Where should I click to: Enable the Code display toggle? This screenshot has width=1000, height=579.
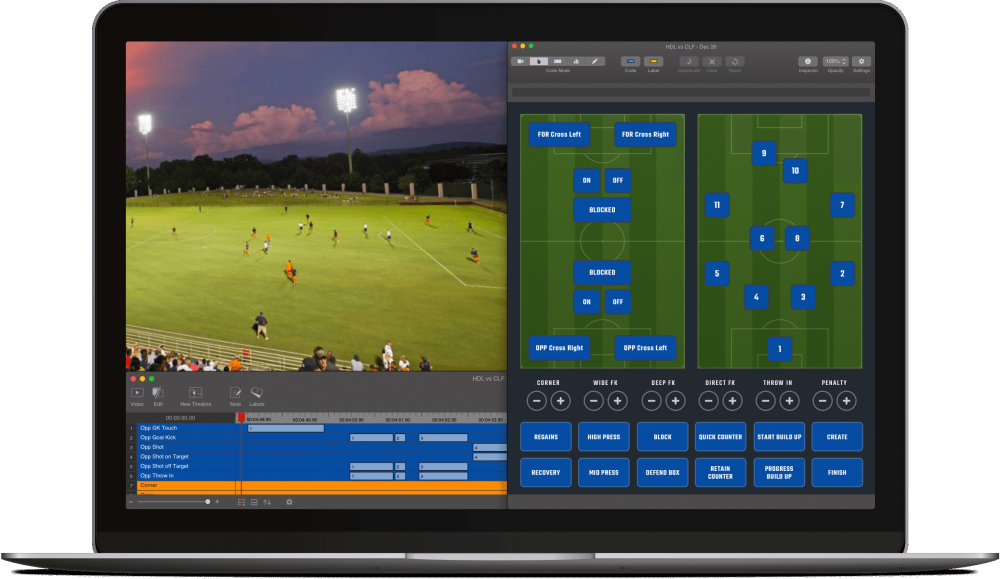click(x=630, y=61)
